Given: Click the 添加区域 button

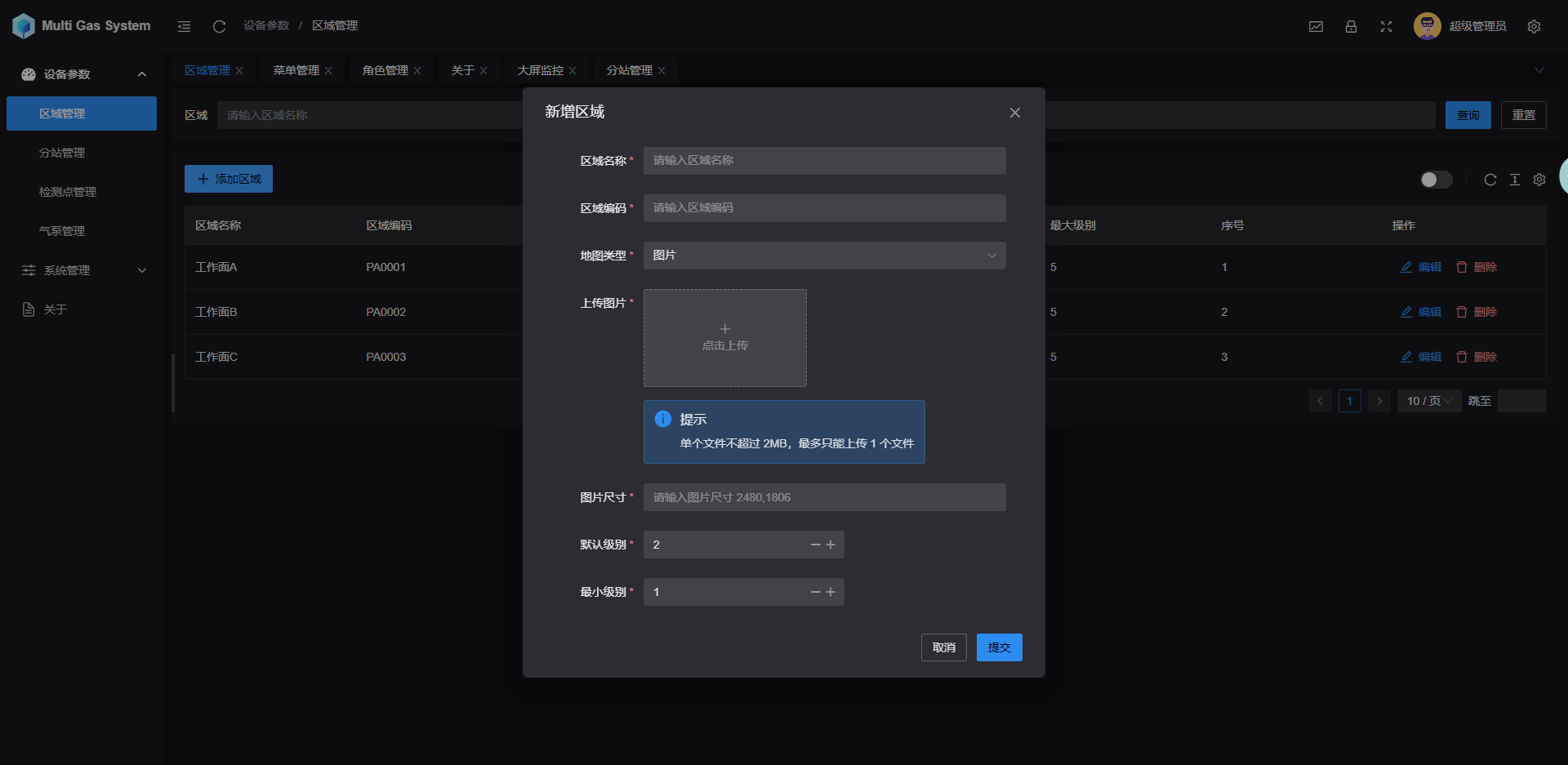Looking at the screenshot, I should pos(229,179).
